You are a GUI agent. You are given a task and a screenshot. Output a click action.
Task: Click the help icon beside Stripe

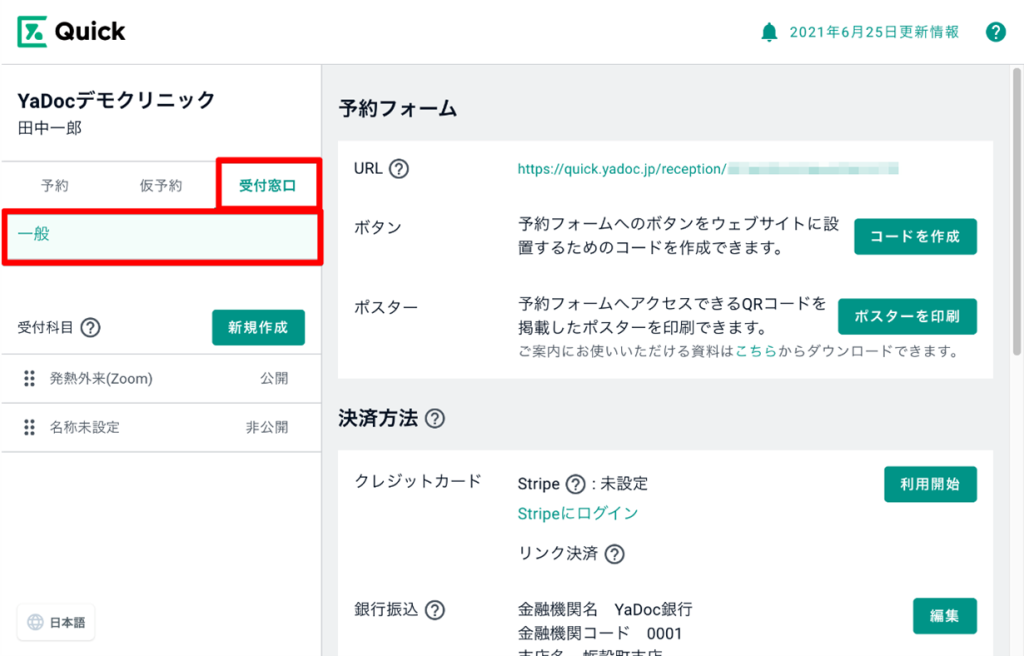tap(575, 484)
